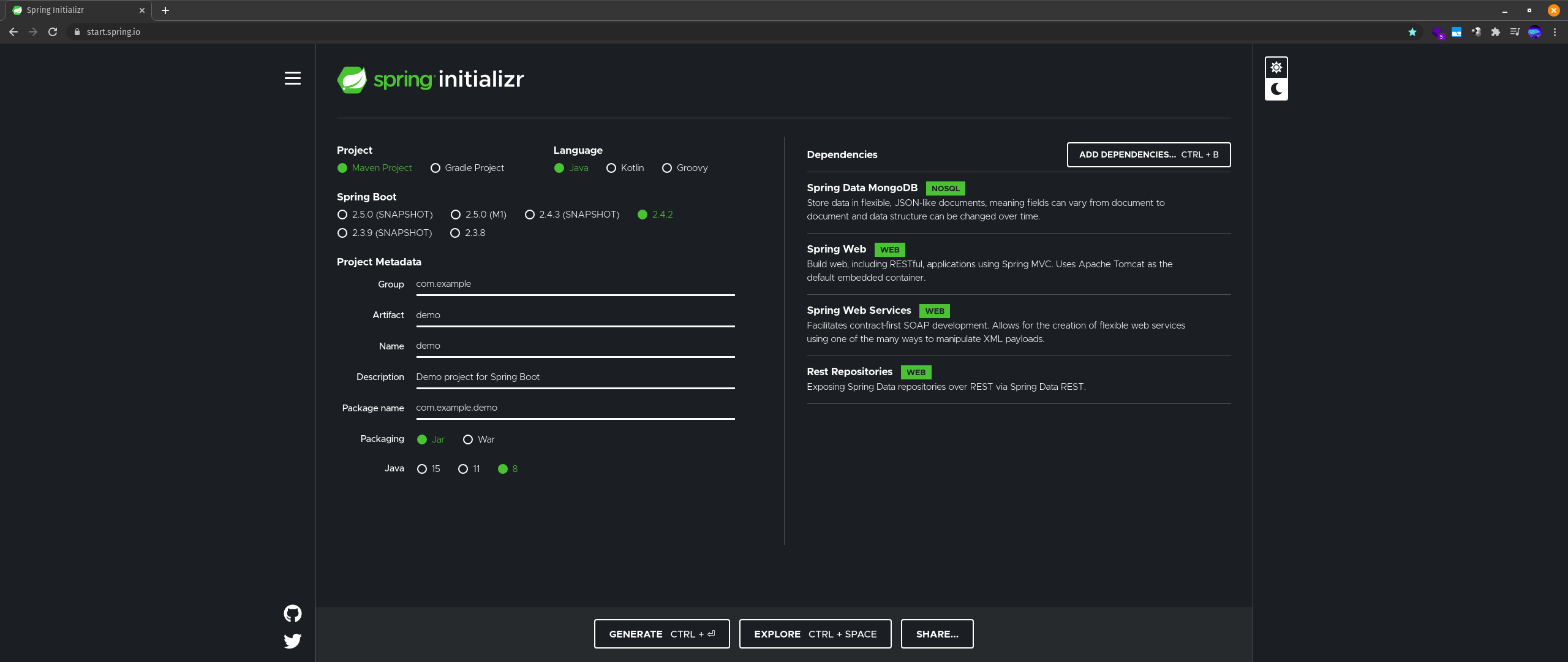
Task: Go forward with browser forward arrow
Action: [33, 32]
